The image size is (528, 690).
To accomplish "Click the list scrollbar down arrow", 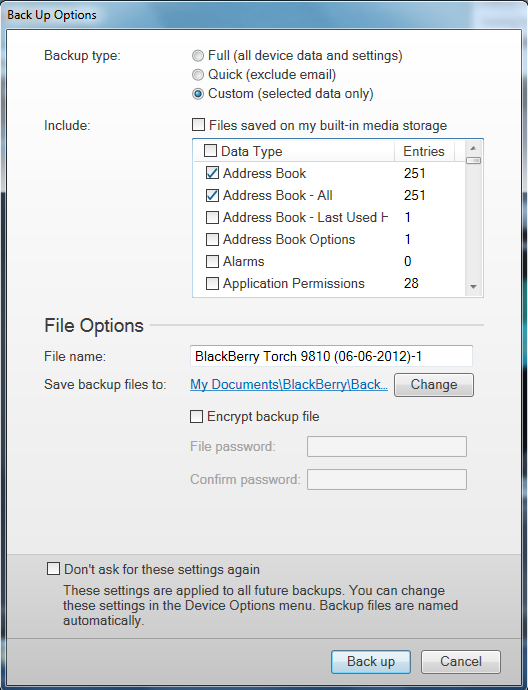I will (x=473, y=286).
